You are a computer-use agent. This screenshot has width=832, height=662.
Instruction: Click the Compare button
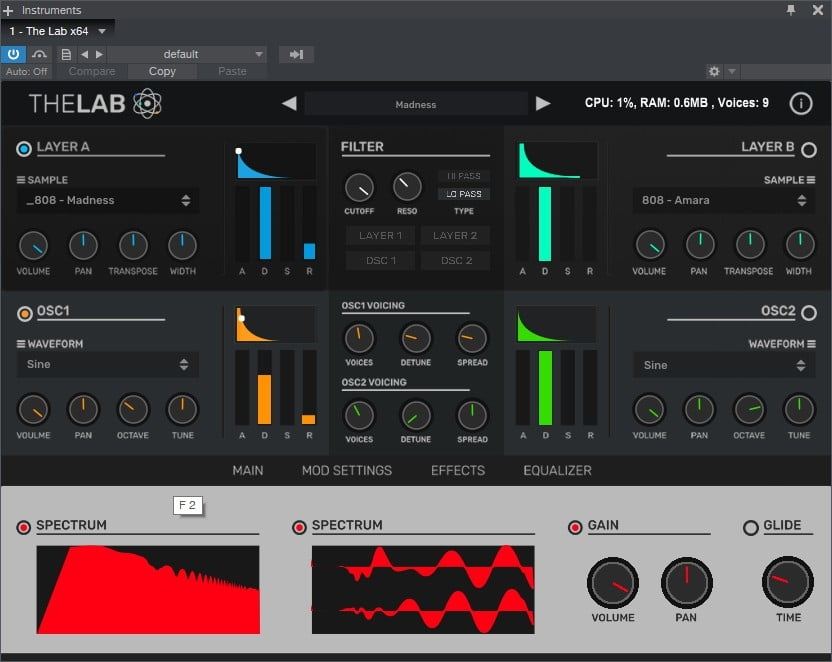[92, 71]
